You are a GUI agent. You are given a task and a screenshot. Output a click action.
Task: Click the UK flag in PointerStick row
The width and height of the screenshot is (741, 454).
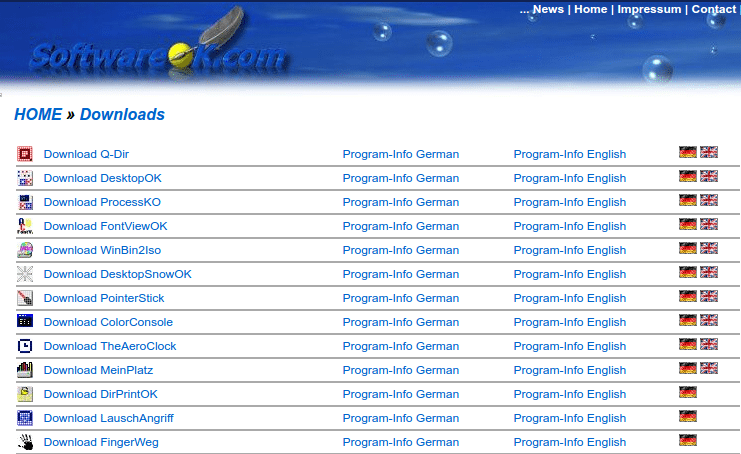tap(709, 296)
